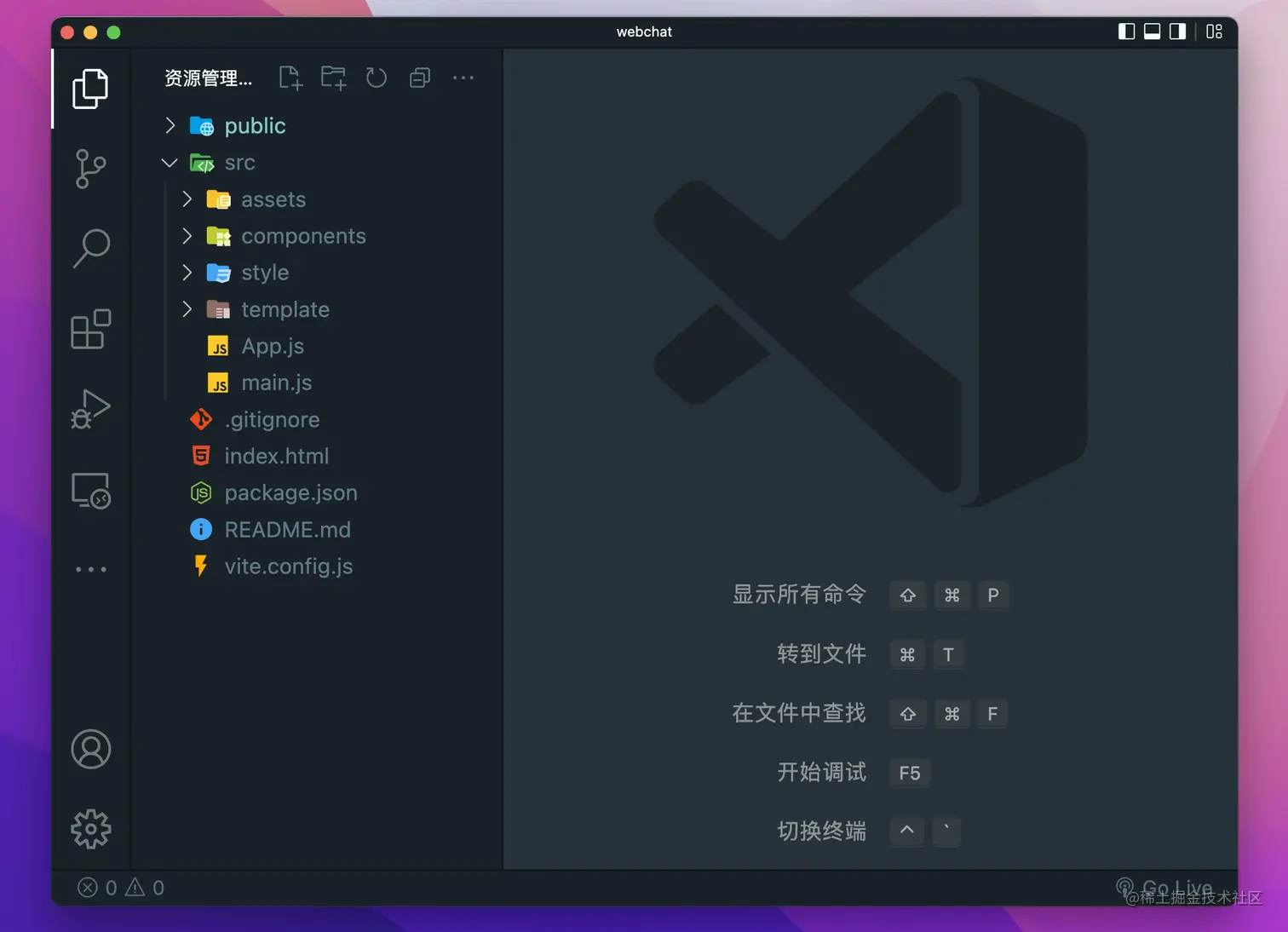Customize editor layout
This screenshot has width=1288, height=932.
pos(1215,32)
